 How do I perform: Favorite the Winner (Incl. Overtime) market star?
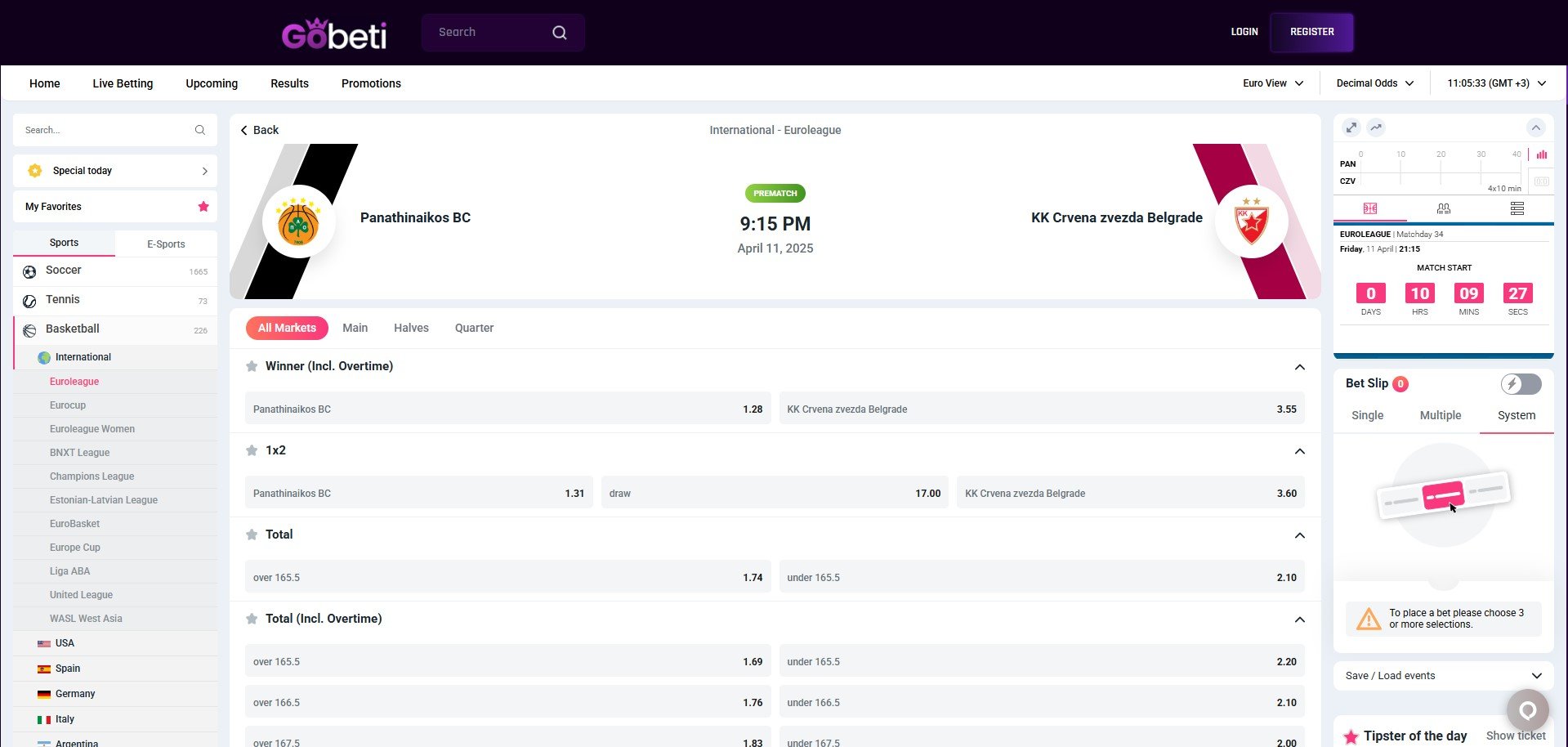(252, 366)
